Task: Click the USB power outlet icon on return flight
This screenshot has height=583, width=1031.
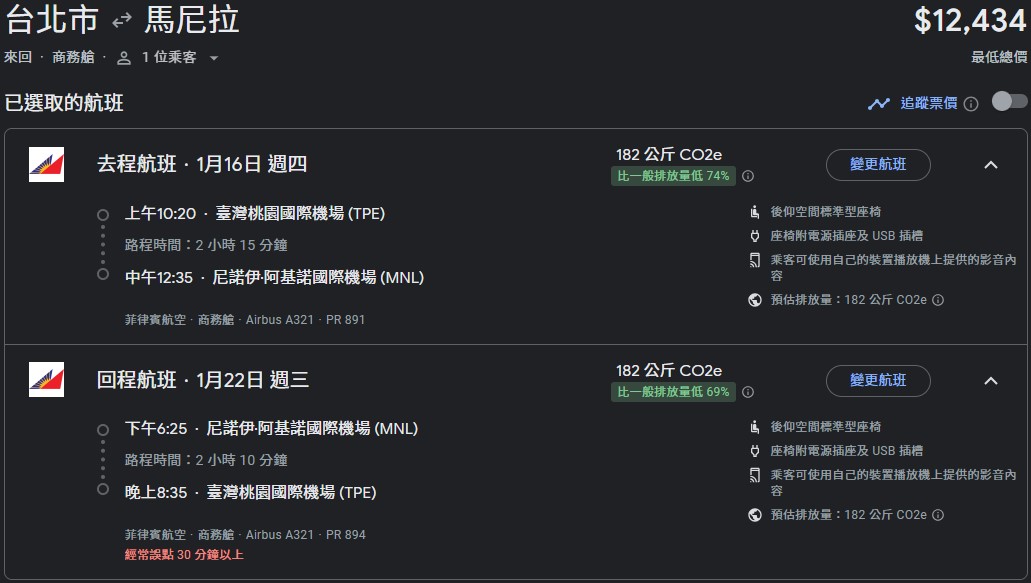Action: (x=753, y=450)
